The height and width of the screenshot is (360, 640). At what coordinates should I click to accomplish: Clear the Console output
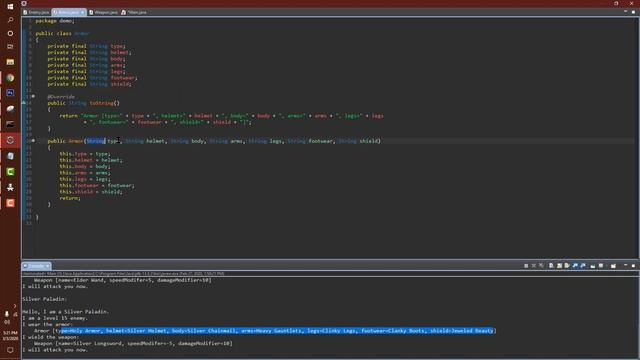tap(551, 266)
